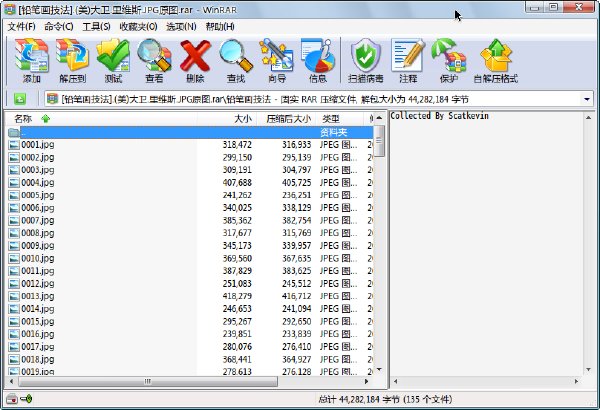Open the Commands (命令) menu
The image size is (600, 410).
point(59,26)
